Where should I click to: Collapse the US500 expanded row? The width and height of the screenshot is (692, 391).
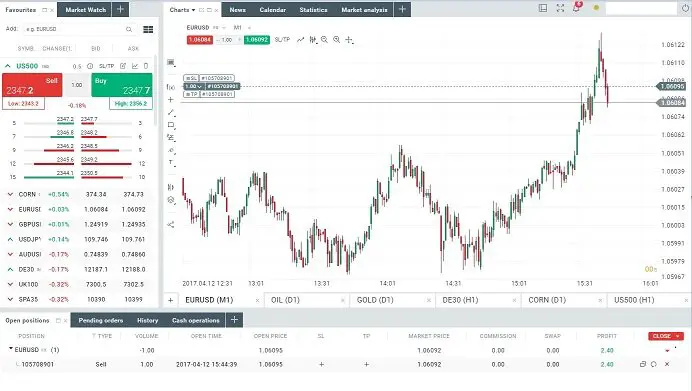(8, 66)
